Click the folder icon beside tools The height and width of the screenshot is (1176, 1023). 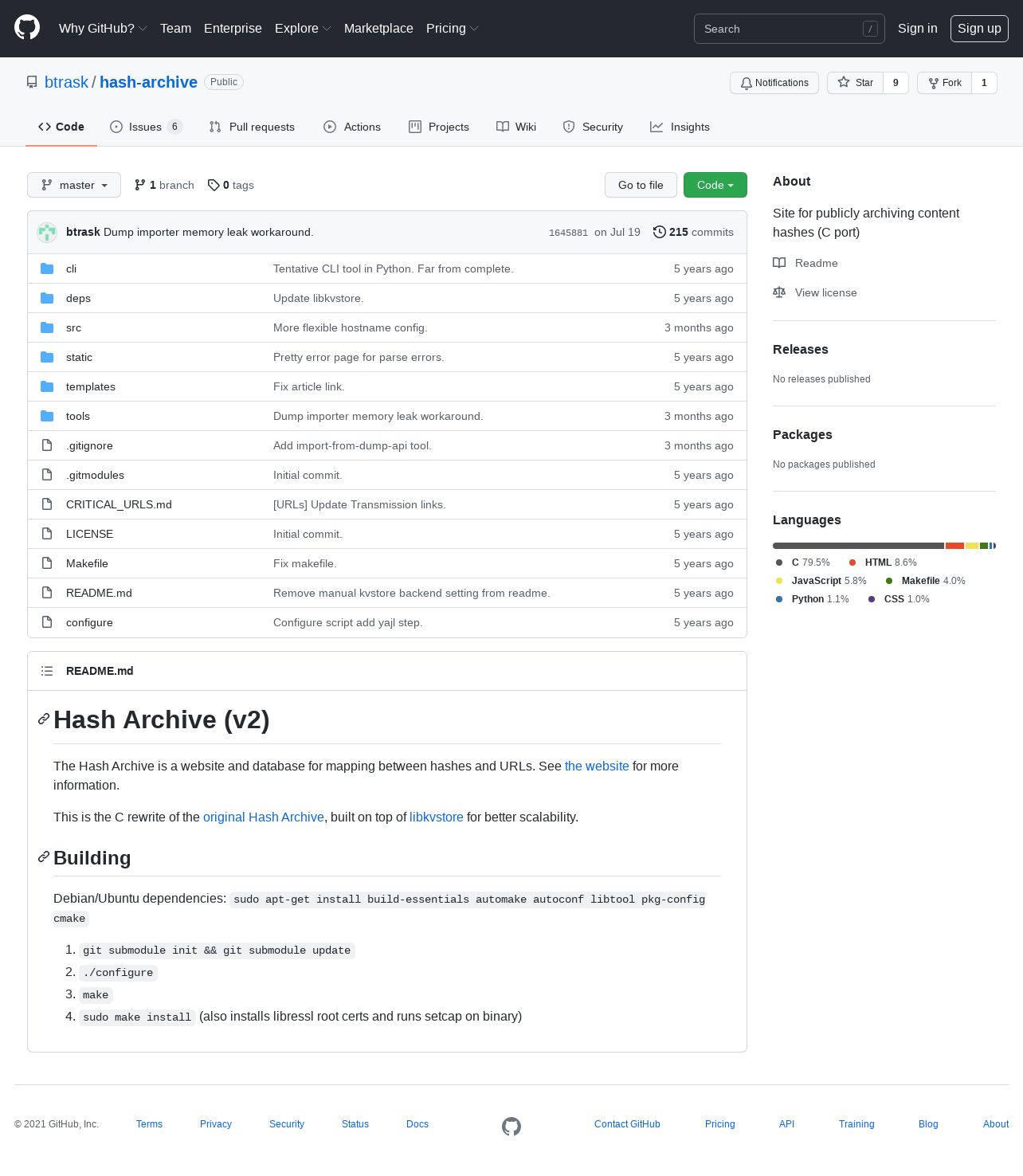click(47, 416)
